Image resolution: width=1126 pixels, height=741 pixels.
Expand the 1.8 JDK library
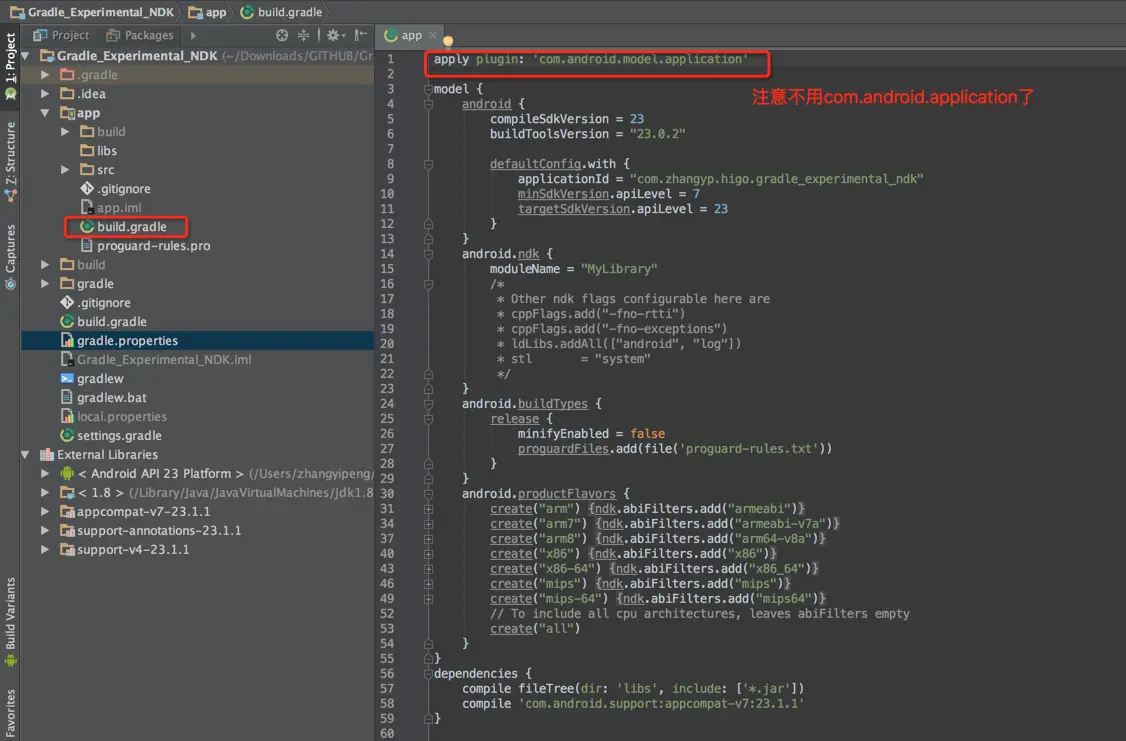click(45, 493)
